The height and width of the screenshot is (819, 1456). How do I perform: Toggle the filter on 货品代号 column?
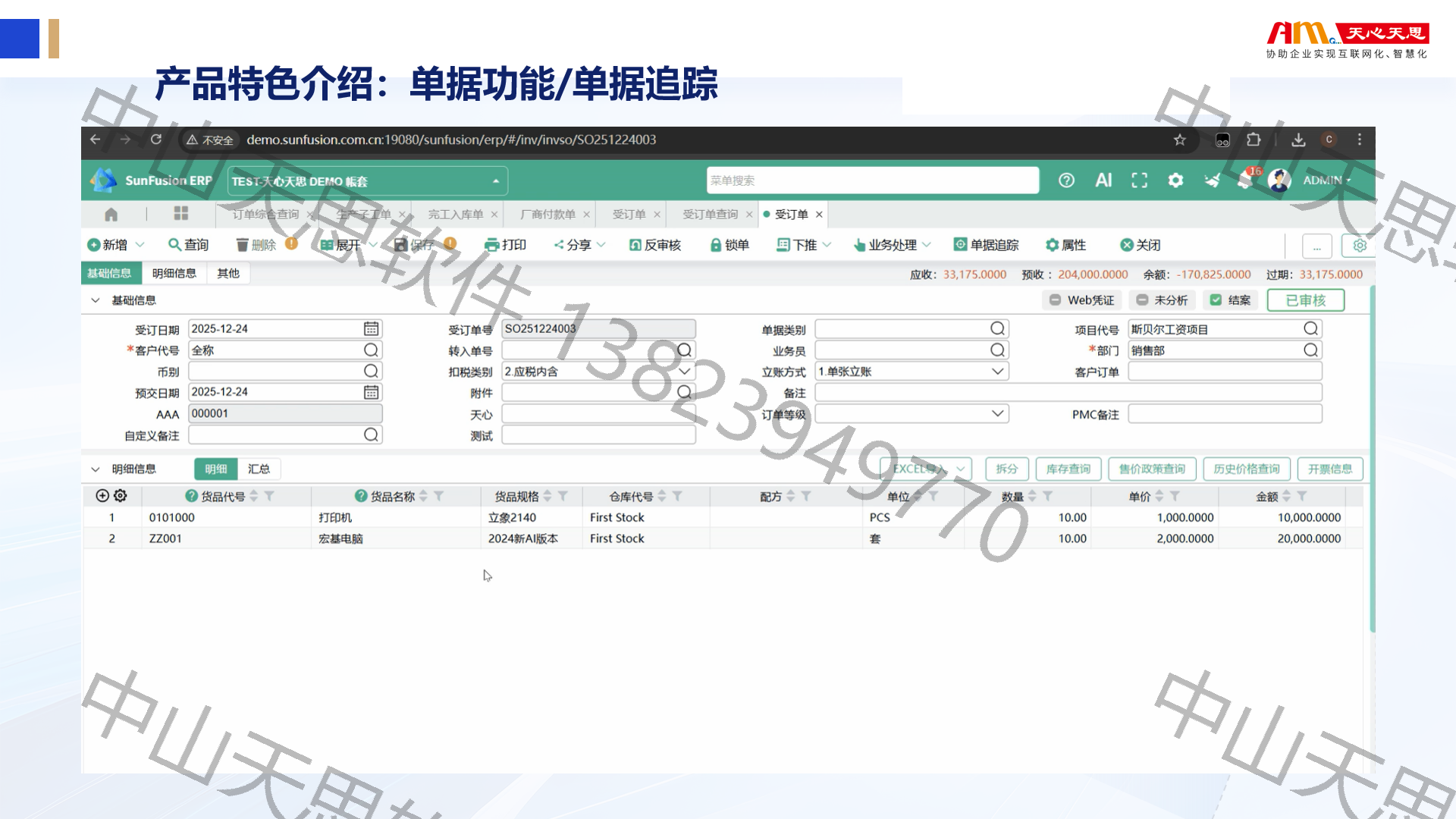269,496
